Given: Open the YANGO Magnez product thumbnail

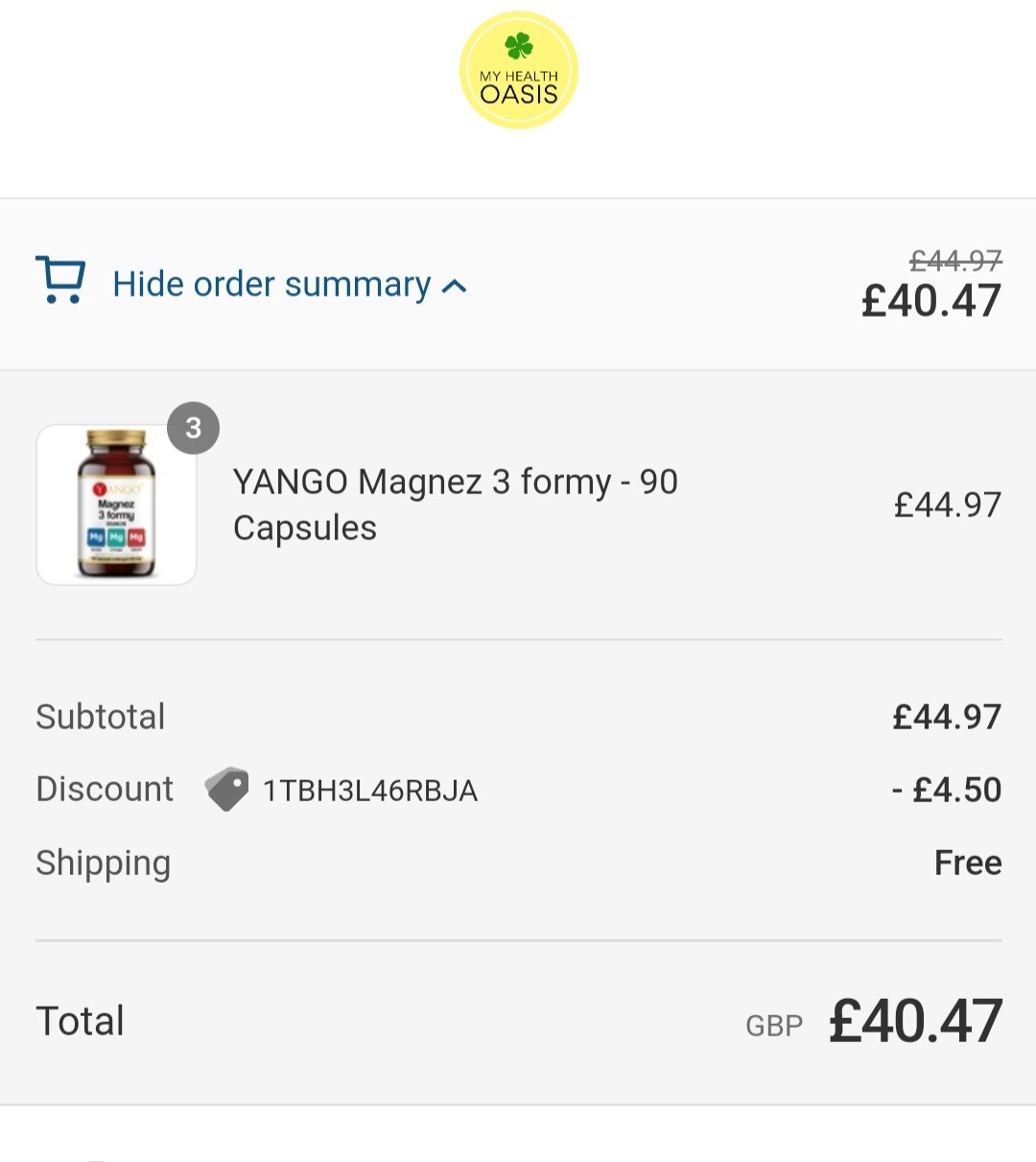Looking at the screenshot, I should pos(116,505).
